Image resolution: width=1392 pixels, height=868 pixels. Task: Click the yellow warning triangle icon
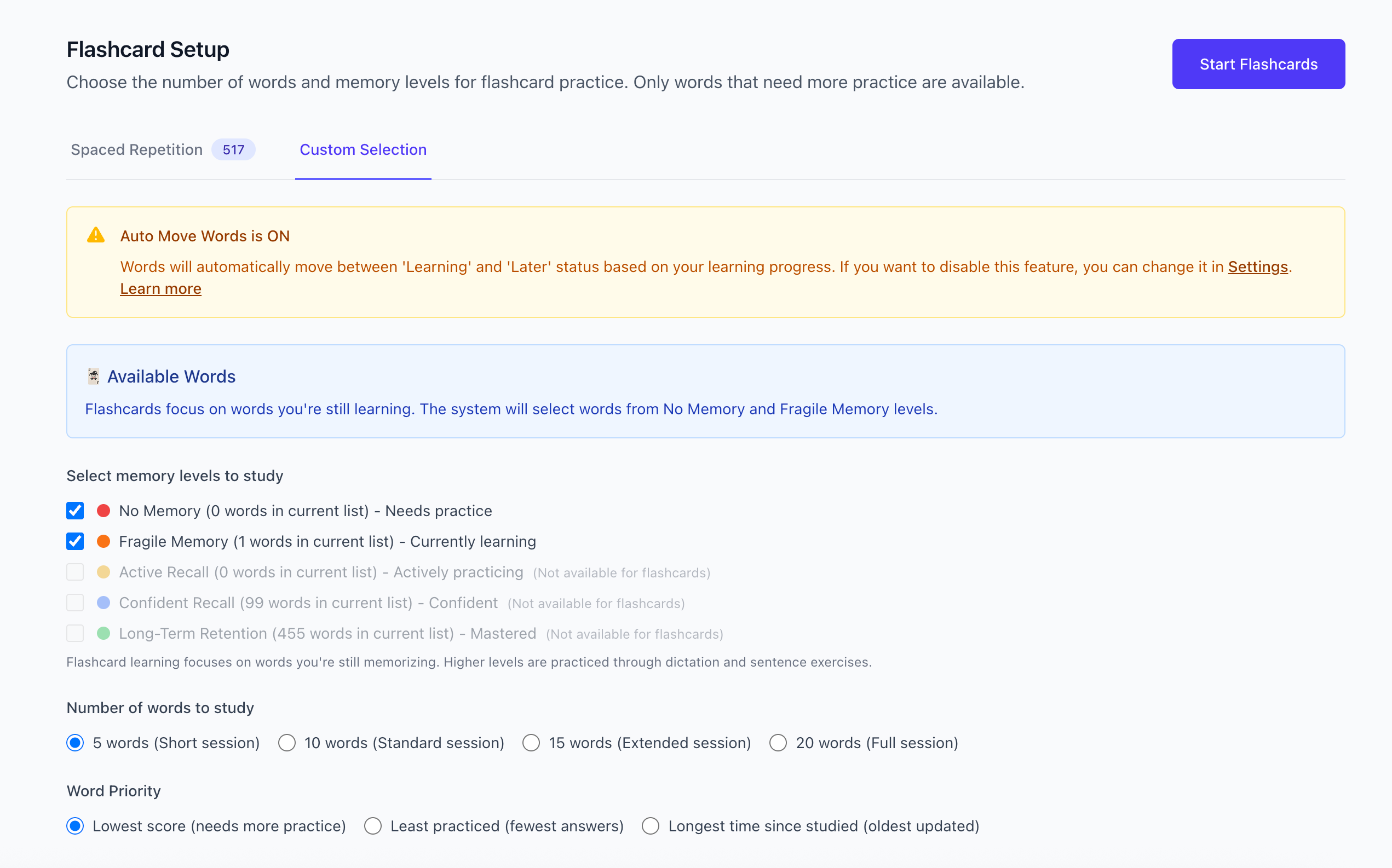(95, 235)
